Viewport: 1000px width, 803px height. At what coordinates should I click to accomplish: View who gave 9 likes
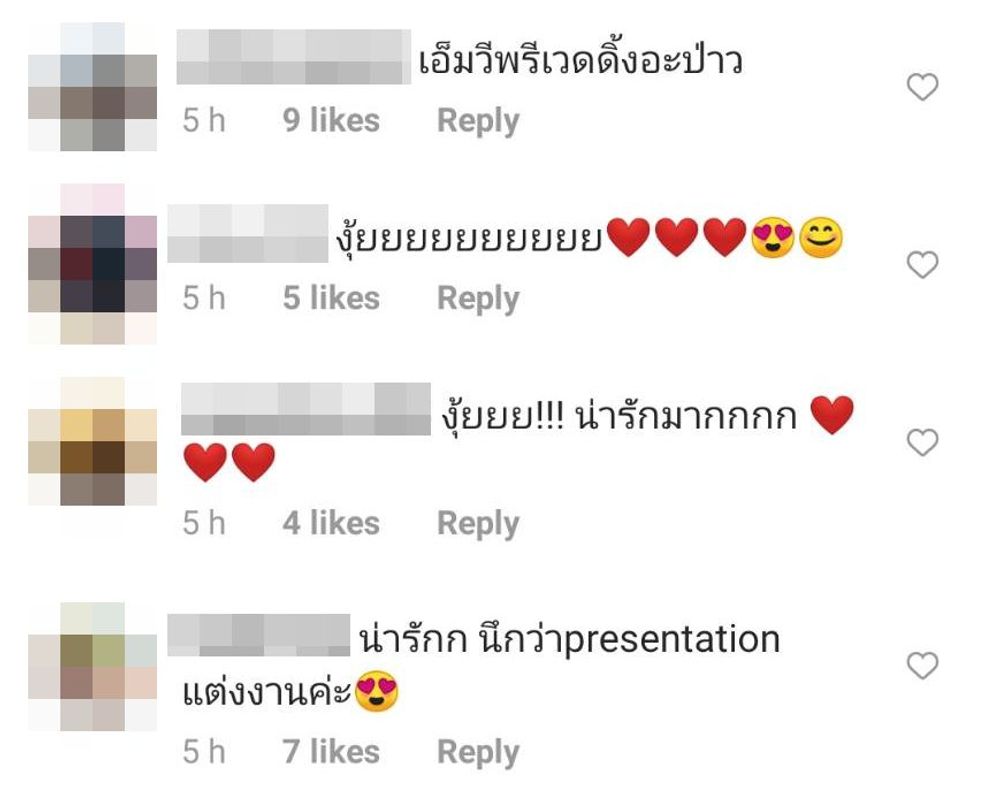tap(331, 121)
